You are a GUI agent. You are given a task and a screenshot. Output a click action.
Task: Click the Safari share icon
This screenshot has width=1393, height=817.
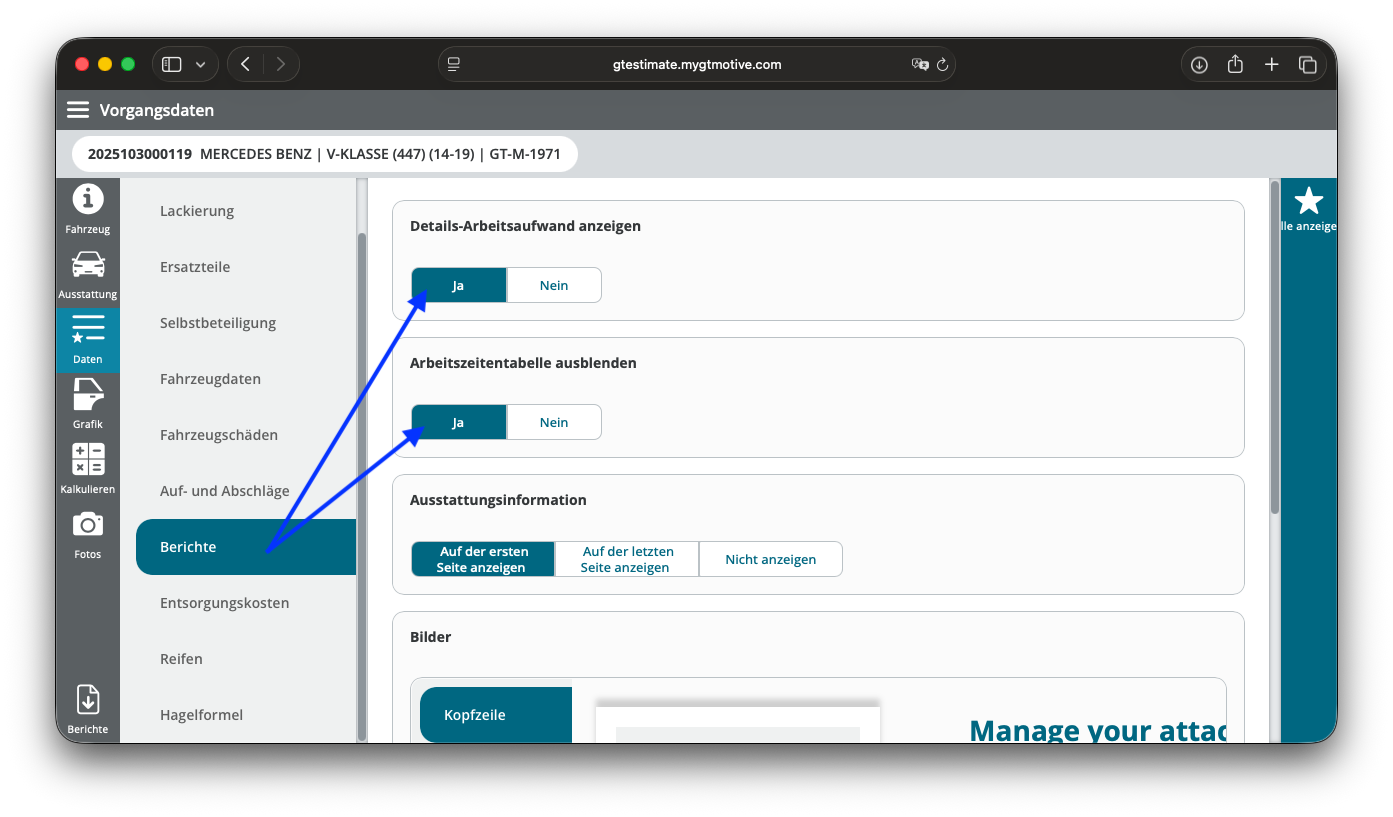pyautogui.click(x=1235, y=64)
